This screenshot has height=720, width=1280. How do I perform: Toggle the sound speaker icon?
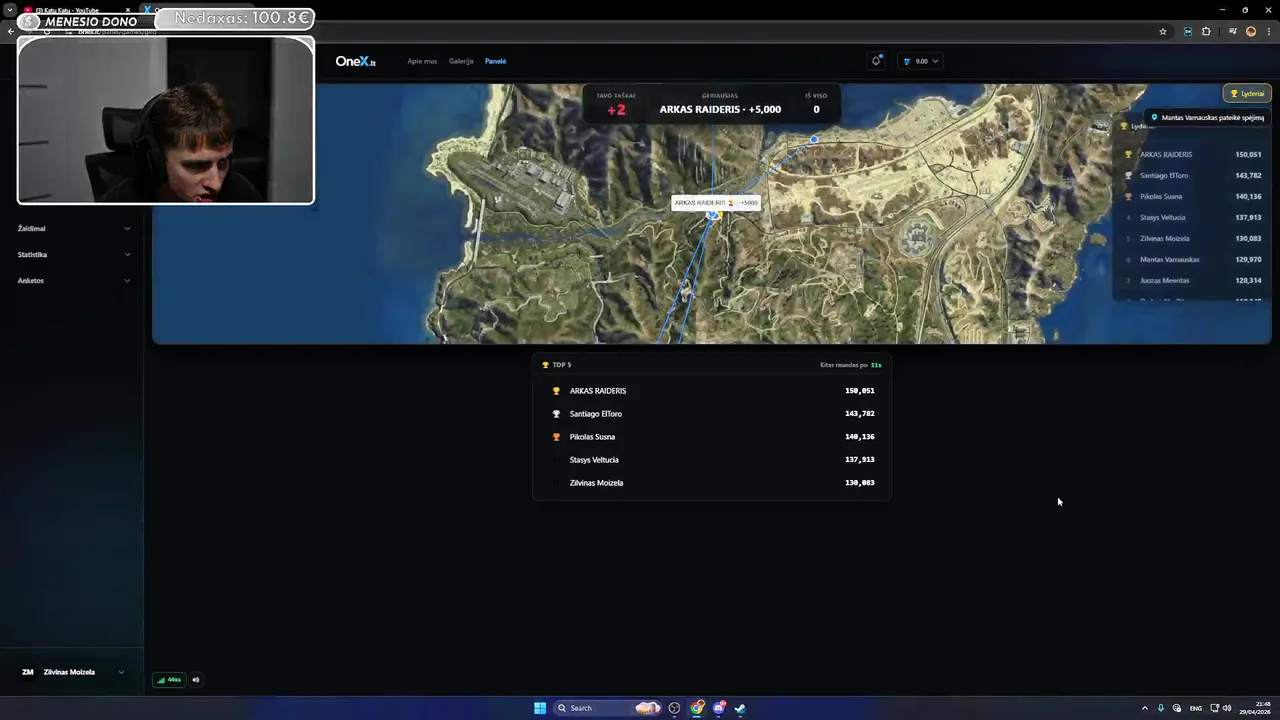(196, 680)
